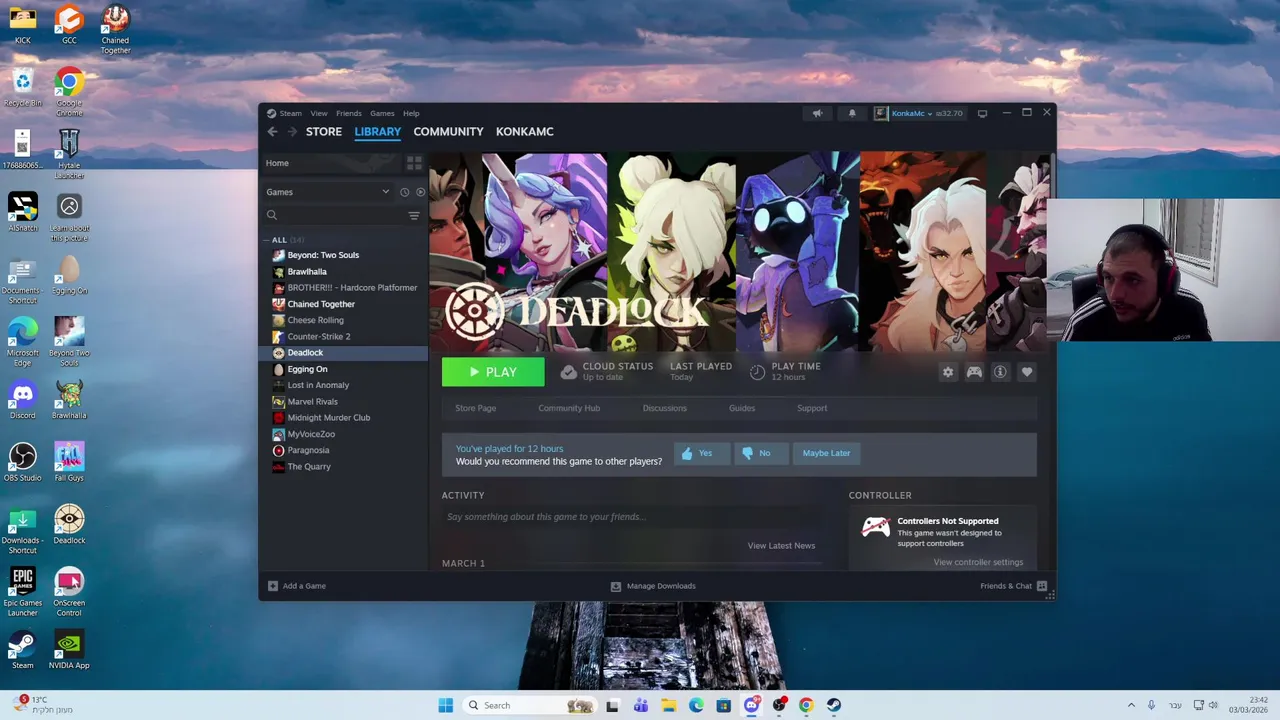Viewport: 1280px width, 720px height.
Task: Open KonkaMc account dropdown
Action: click(x=919, y=113)
